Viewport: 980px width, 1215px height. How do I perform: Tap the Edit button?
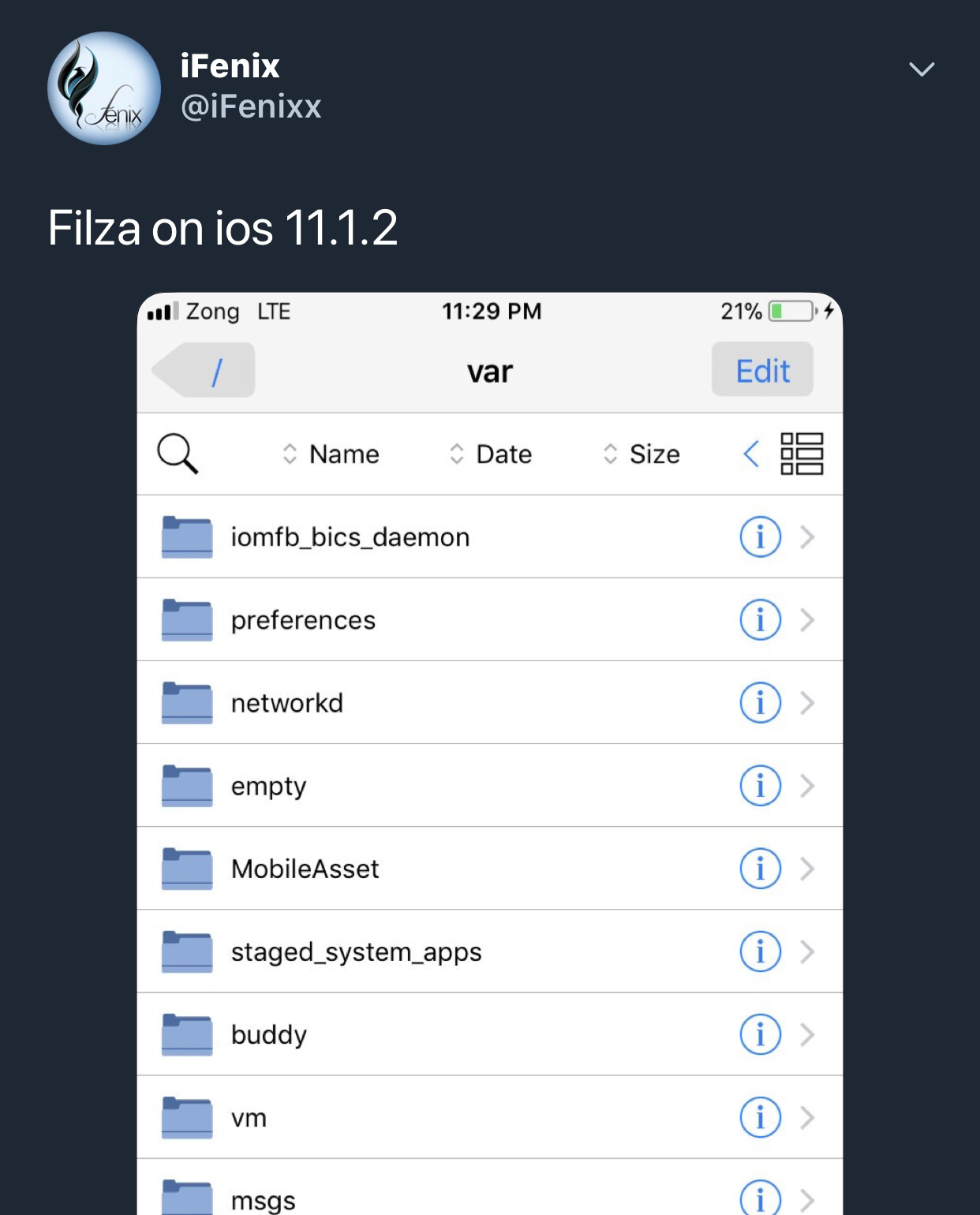click(762, 370)
